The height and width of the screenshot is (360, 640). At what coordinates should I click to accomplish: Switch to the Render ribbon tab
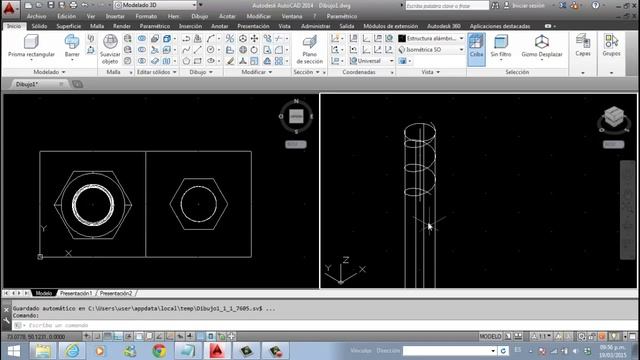122,26
